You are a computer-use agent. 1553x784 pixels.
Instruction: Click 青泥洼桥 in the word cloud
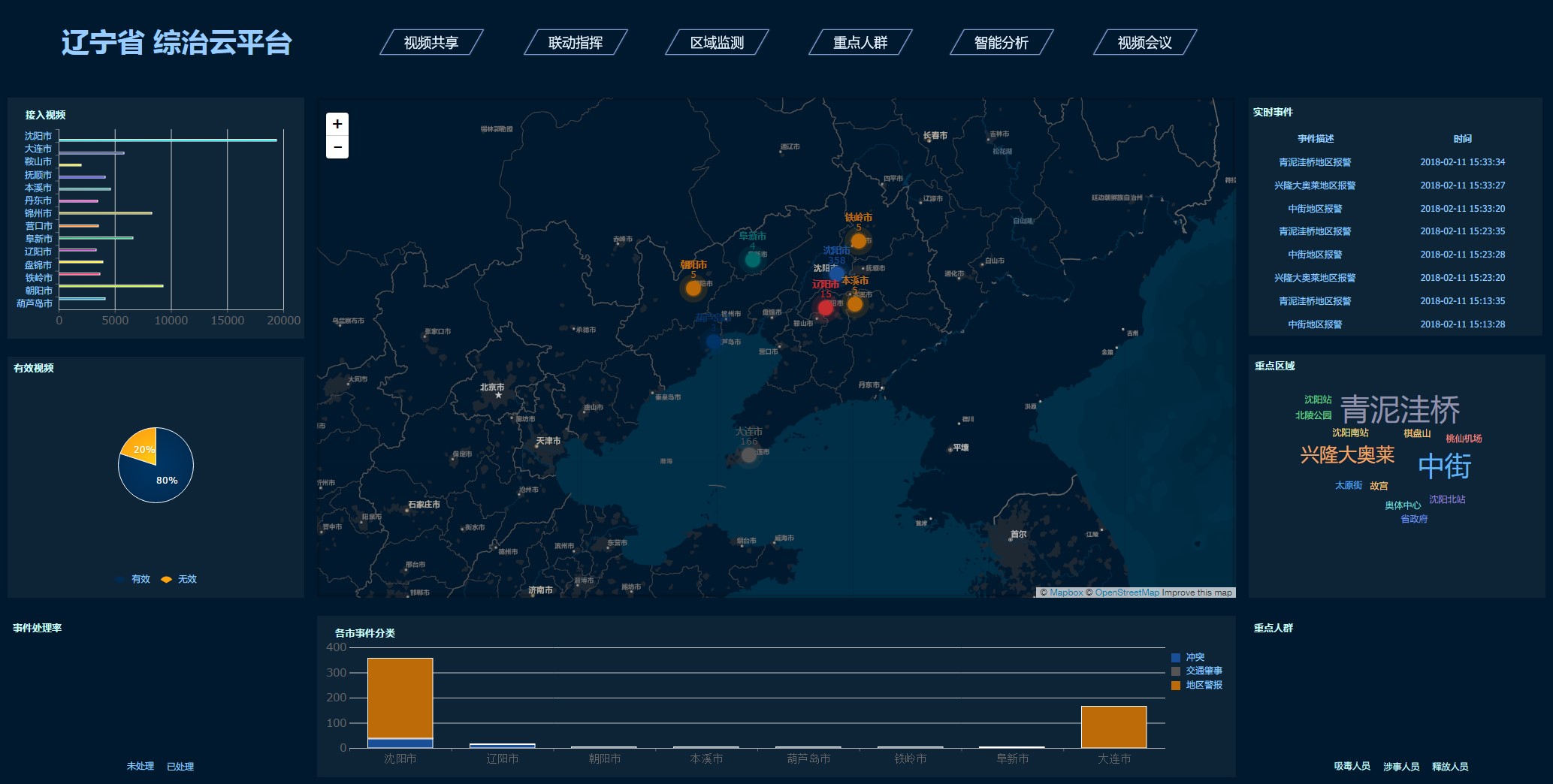[x=1400, y=410]
